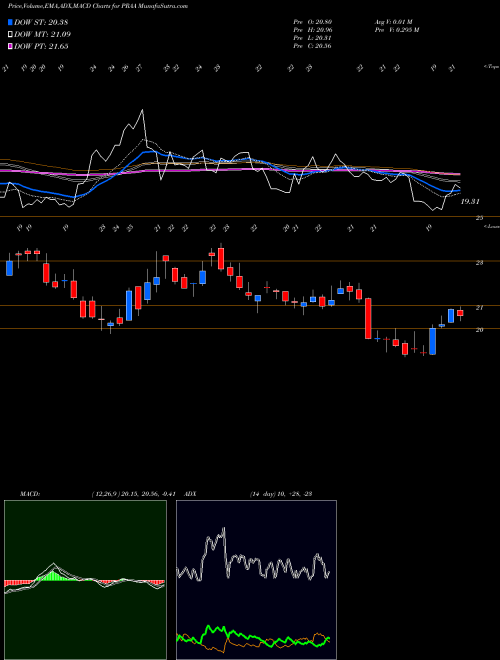Click the tall blue recovery candle after the low
This screenshot has width=500, height=660.
click(432, 341)
